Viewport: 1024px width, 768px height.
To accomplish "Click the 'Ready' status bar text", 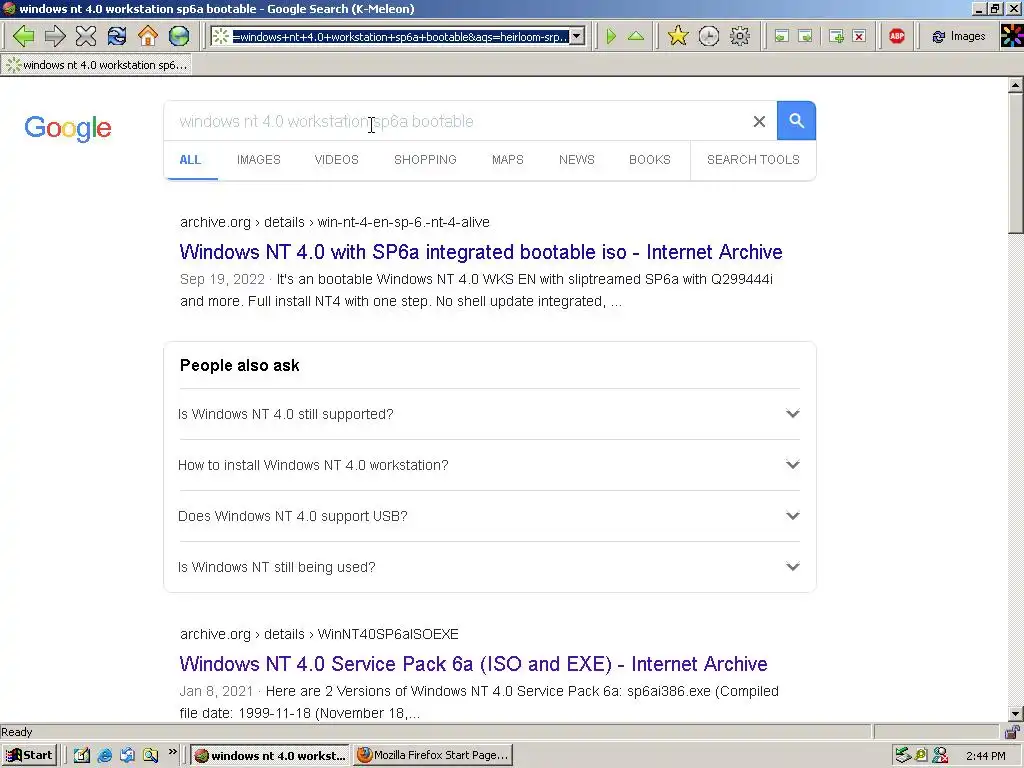I will point(17,732).
